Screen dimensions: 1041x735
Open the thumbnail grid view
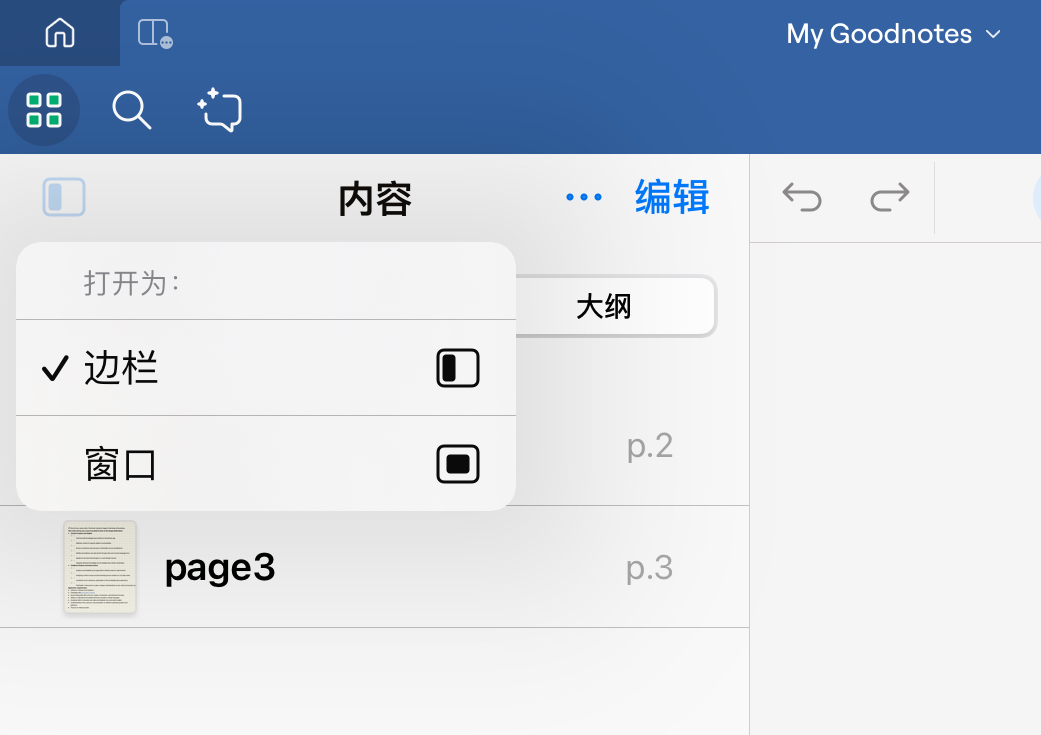(44, 110)
